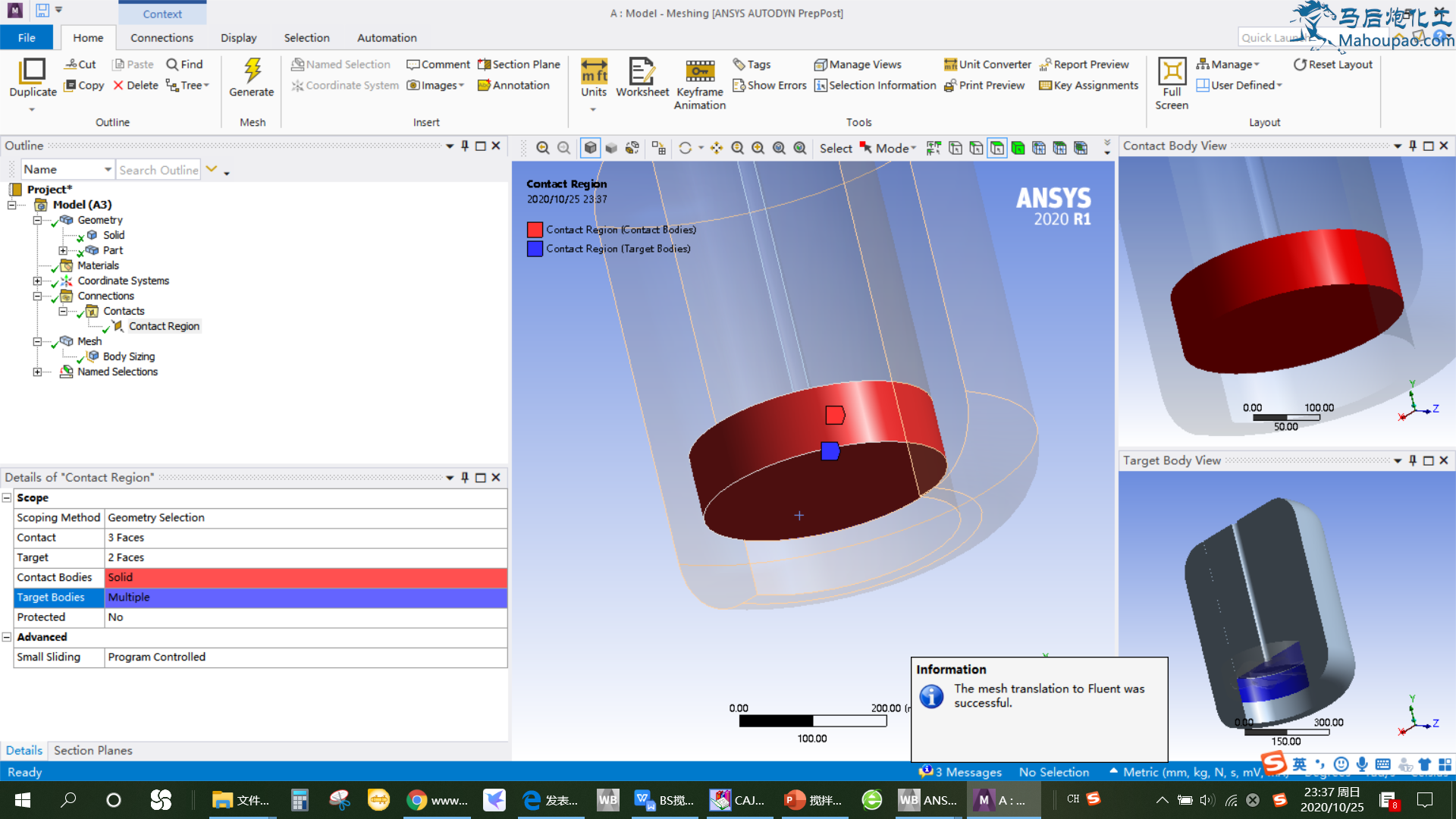Screen dimensions: 1456x819
Task: Switch to the Display ribbon tab
Action: pos(238,38)
